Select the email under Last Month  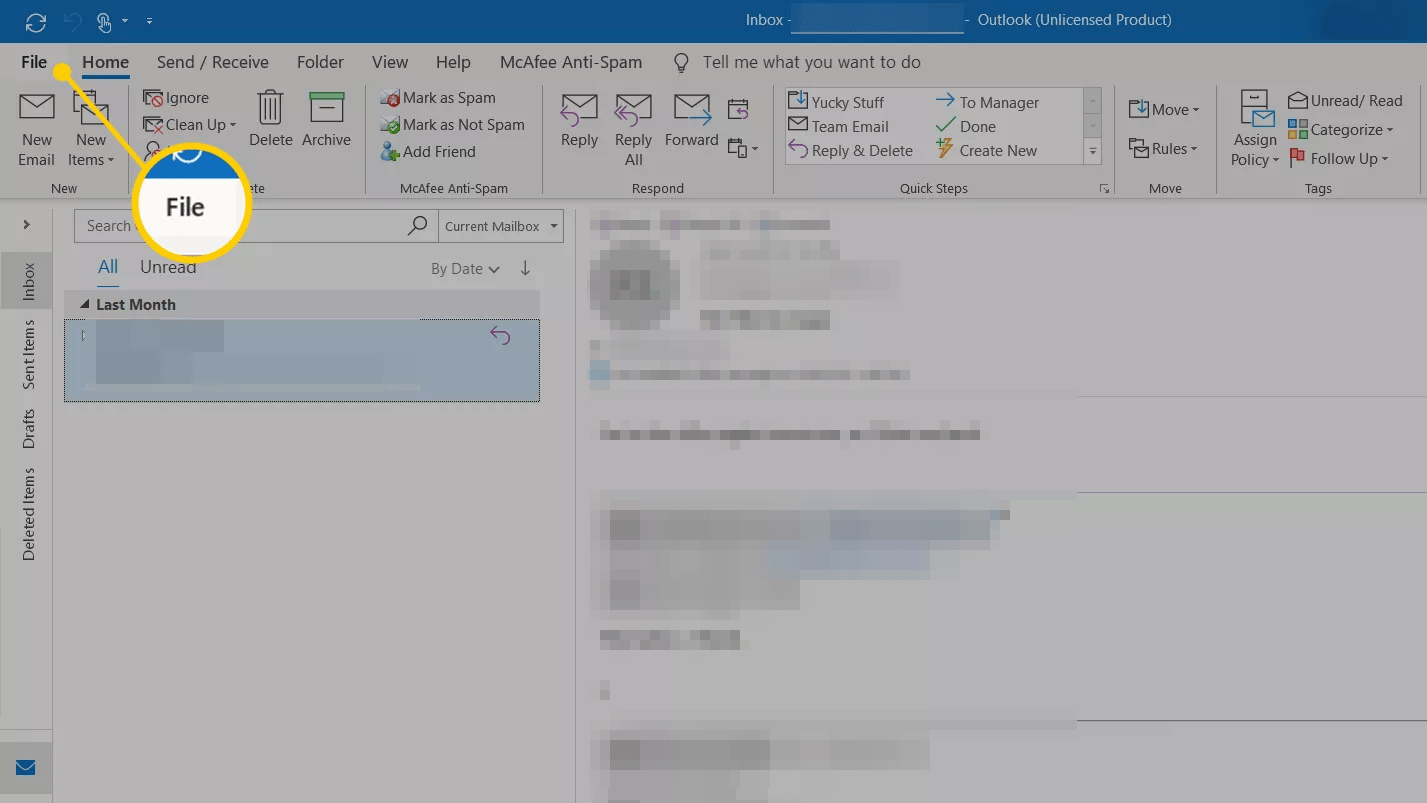click(x=302, y=360)
